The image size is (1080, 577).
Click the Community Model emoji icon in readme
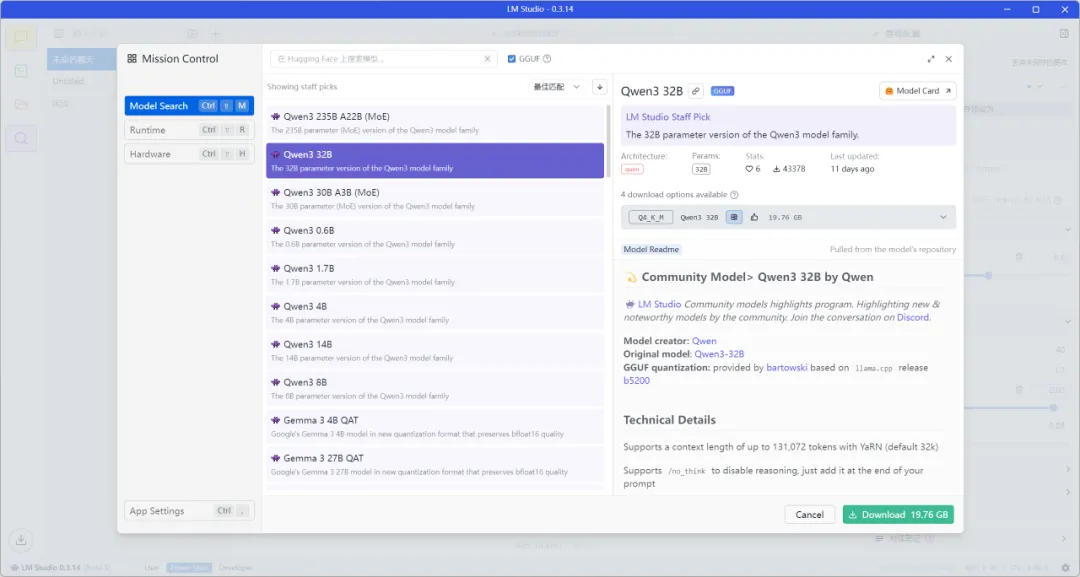(630, 277)
